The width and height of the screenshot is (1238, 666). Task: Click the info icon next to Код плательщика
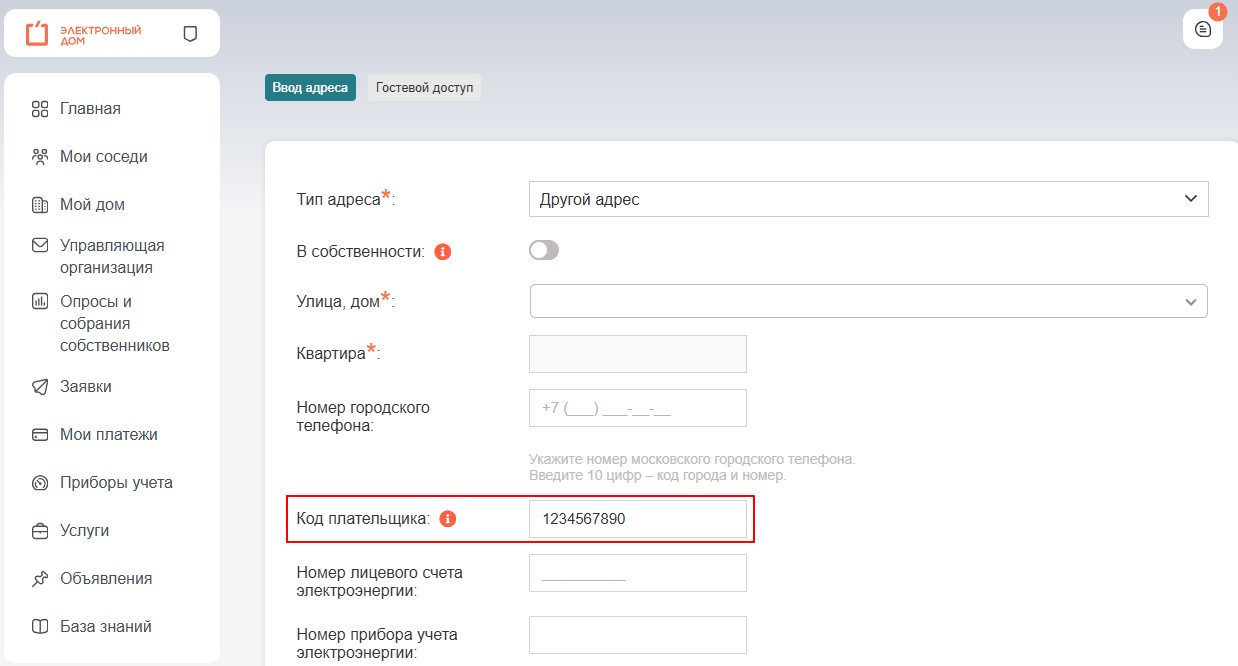(448, 519)
